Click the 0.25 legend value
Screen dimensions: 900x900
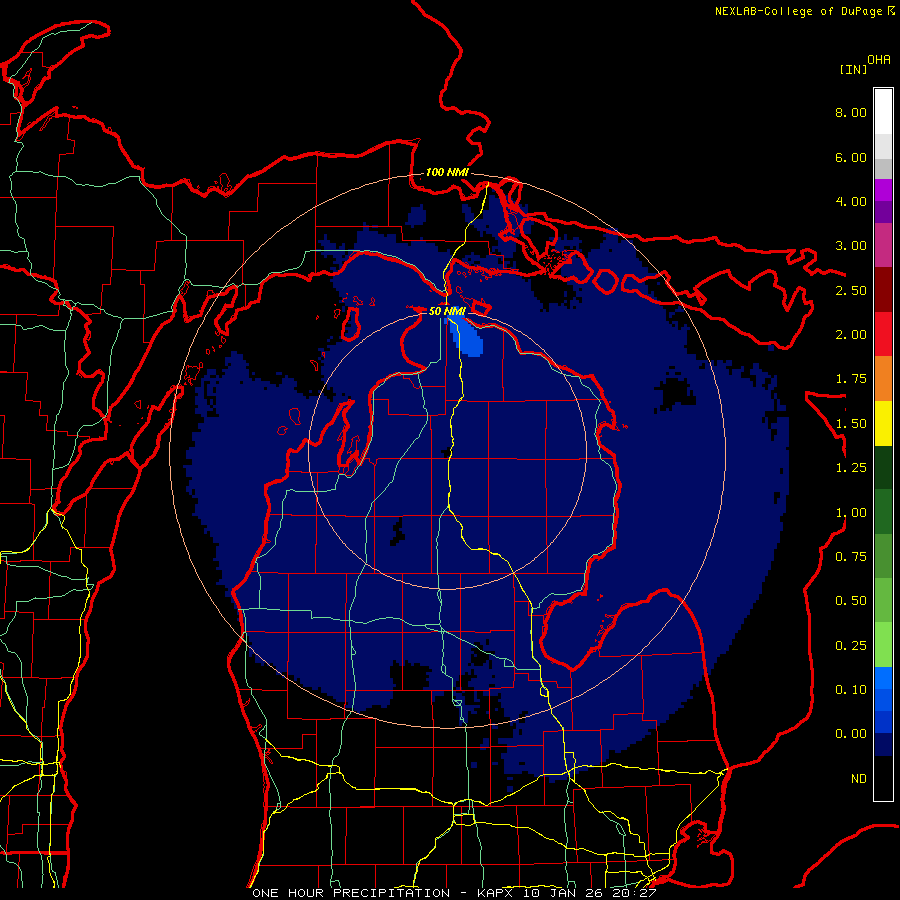click(851, 646)
